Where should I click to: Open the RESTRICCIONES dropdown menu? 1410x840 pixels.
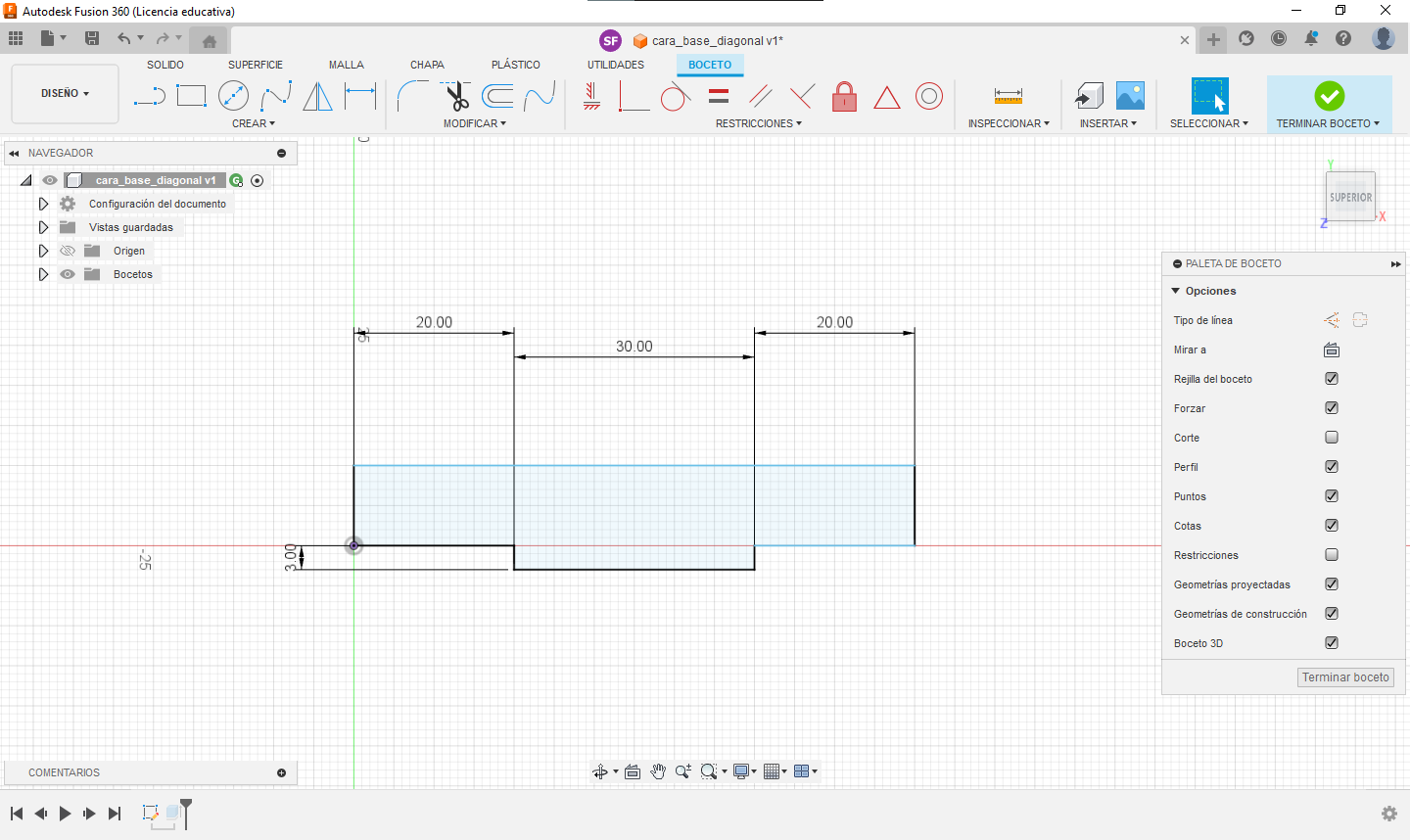point(759,123)
